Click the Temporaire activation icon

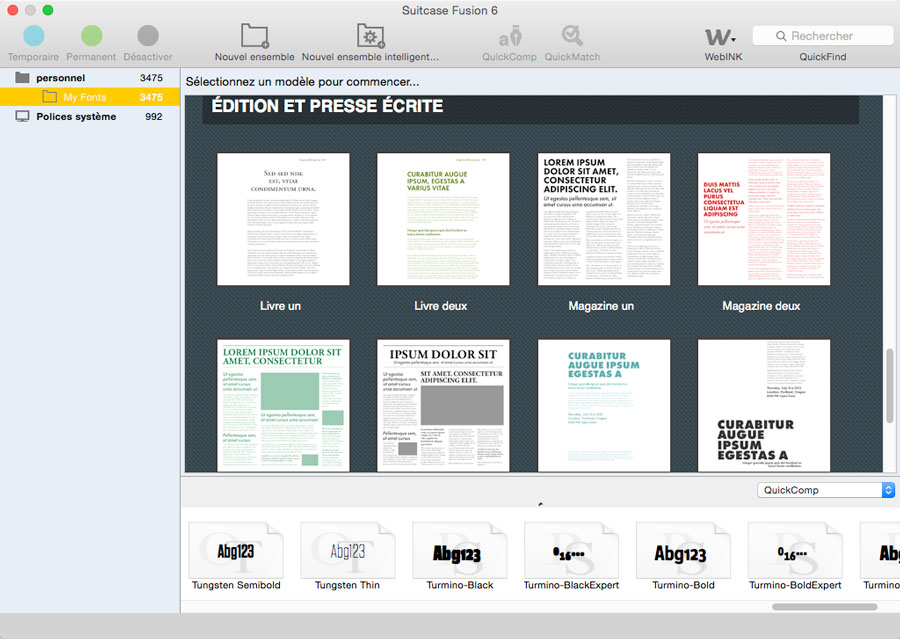point(33,36)
